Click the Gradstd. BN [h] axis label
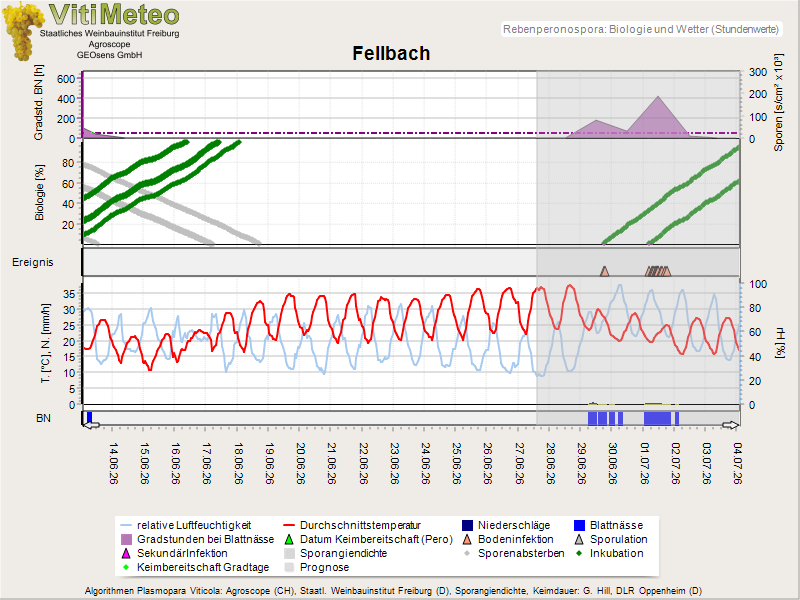This screenshot has height=600, width=800. tap(39, 103)
